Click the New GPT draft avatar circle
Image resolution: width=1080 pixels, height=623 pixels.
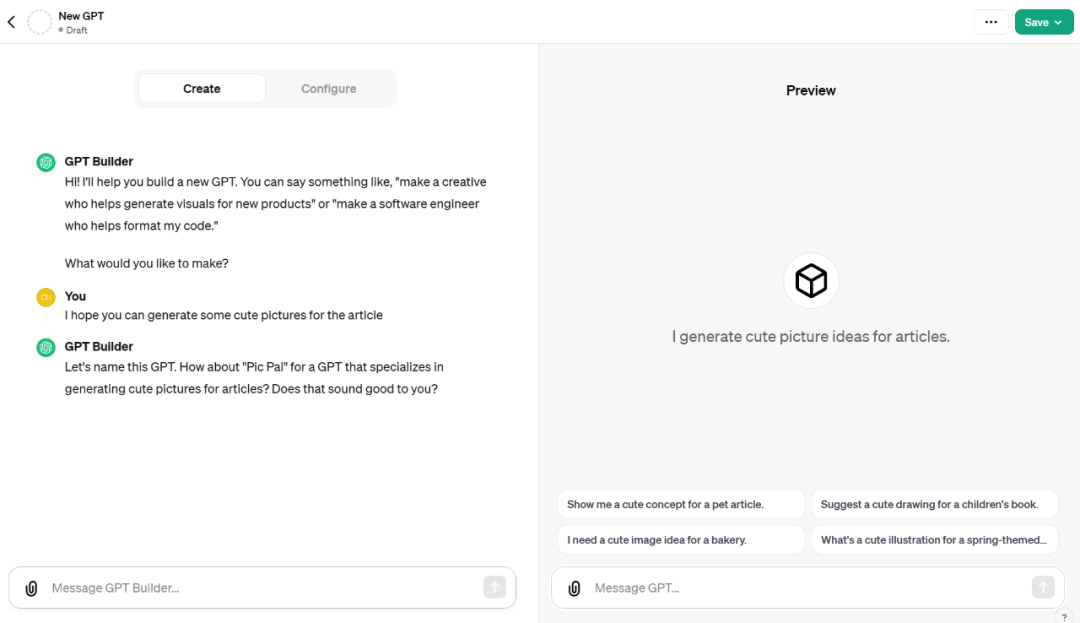(x=40, y=22)
